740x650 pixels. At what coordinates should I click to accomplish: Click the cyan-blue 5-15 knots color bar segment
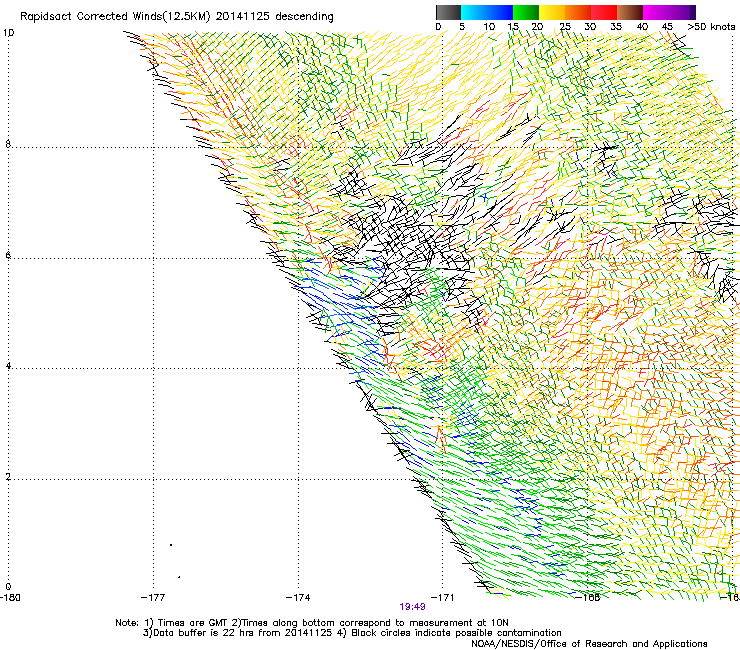click(x=487, y=12)
